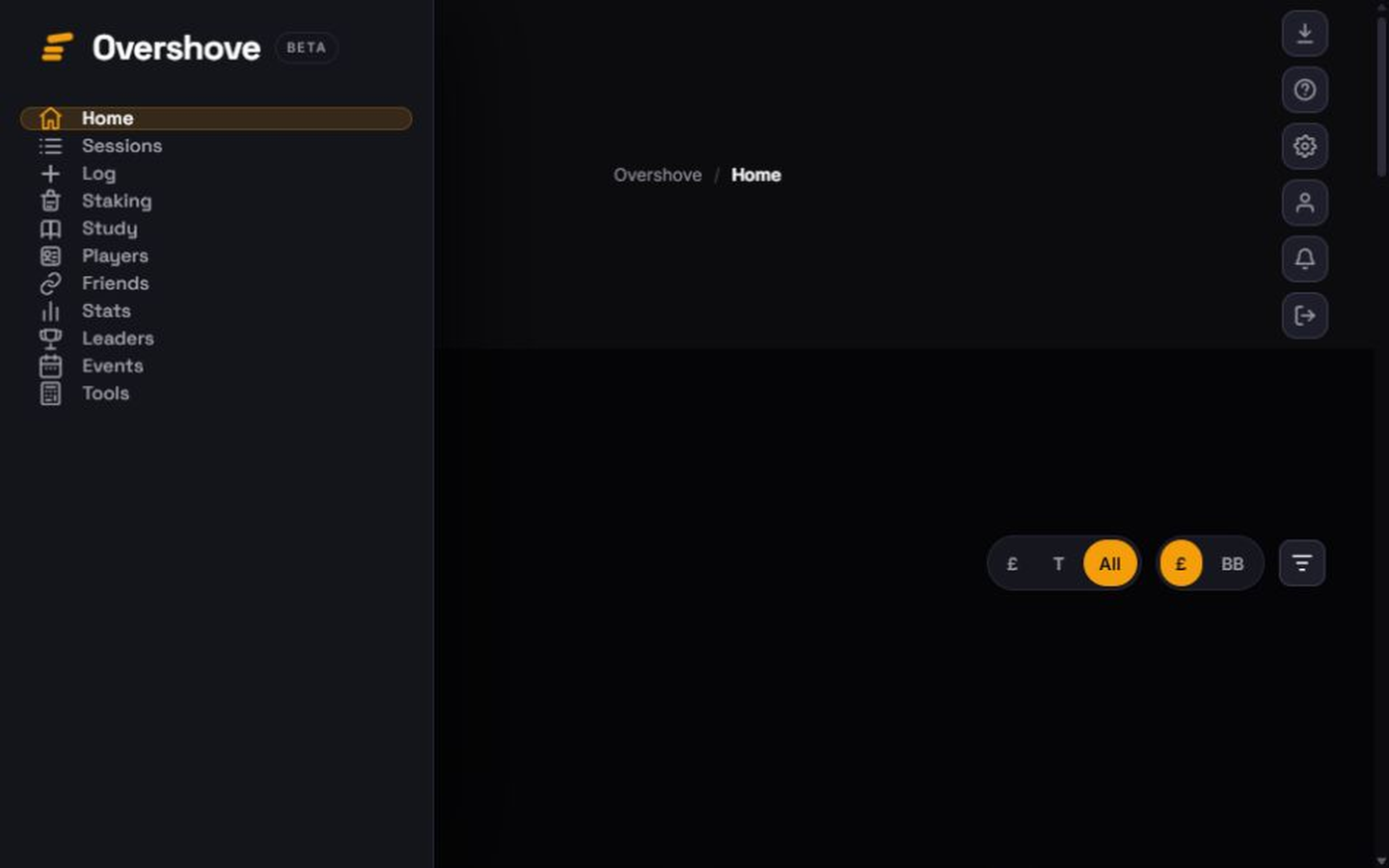Open the Log page label
This screenshot has height=868, width=1389.
click(98, 174)
